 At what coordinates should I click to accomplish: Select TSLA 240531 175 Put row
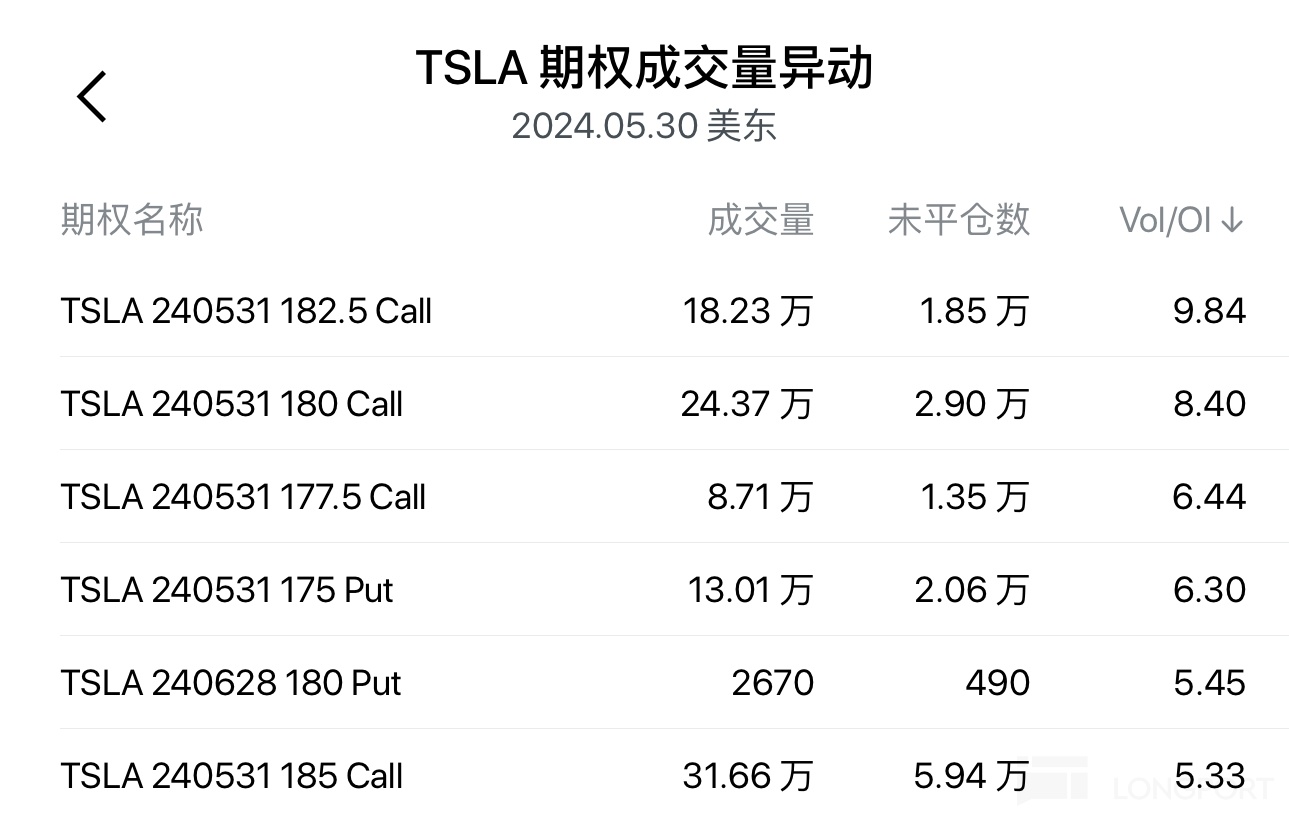coord(227,590)
